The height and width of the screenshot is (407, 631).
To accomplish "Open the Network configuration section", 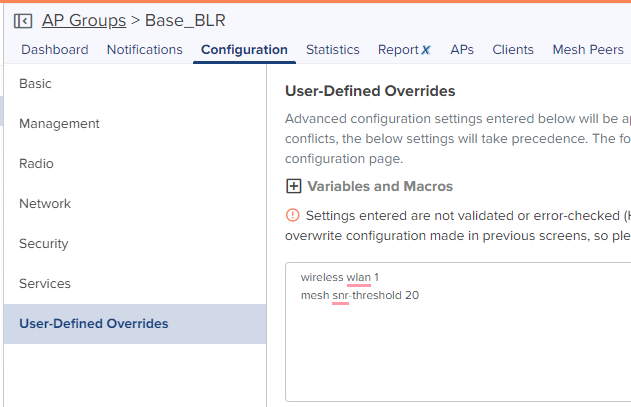I will (x=135, y=204).
